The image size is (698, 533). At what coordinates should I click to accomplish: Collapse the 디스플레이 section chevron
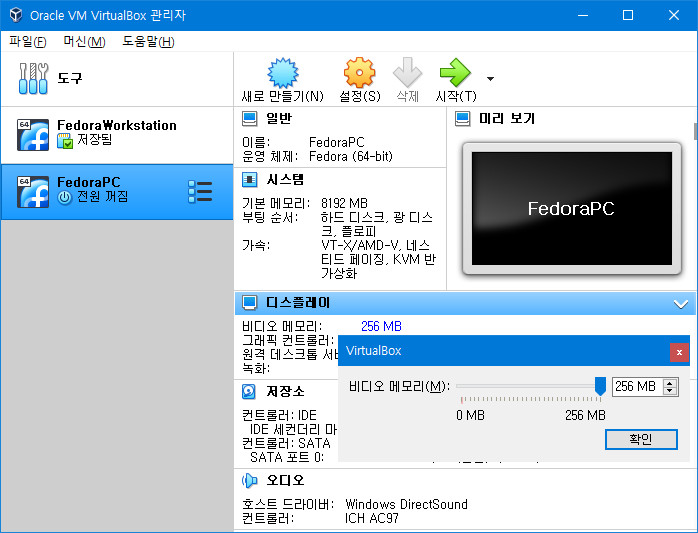click(x=681, y=304)
